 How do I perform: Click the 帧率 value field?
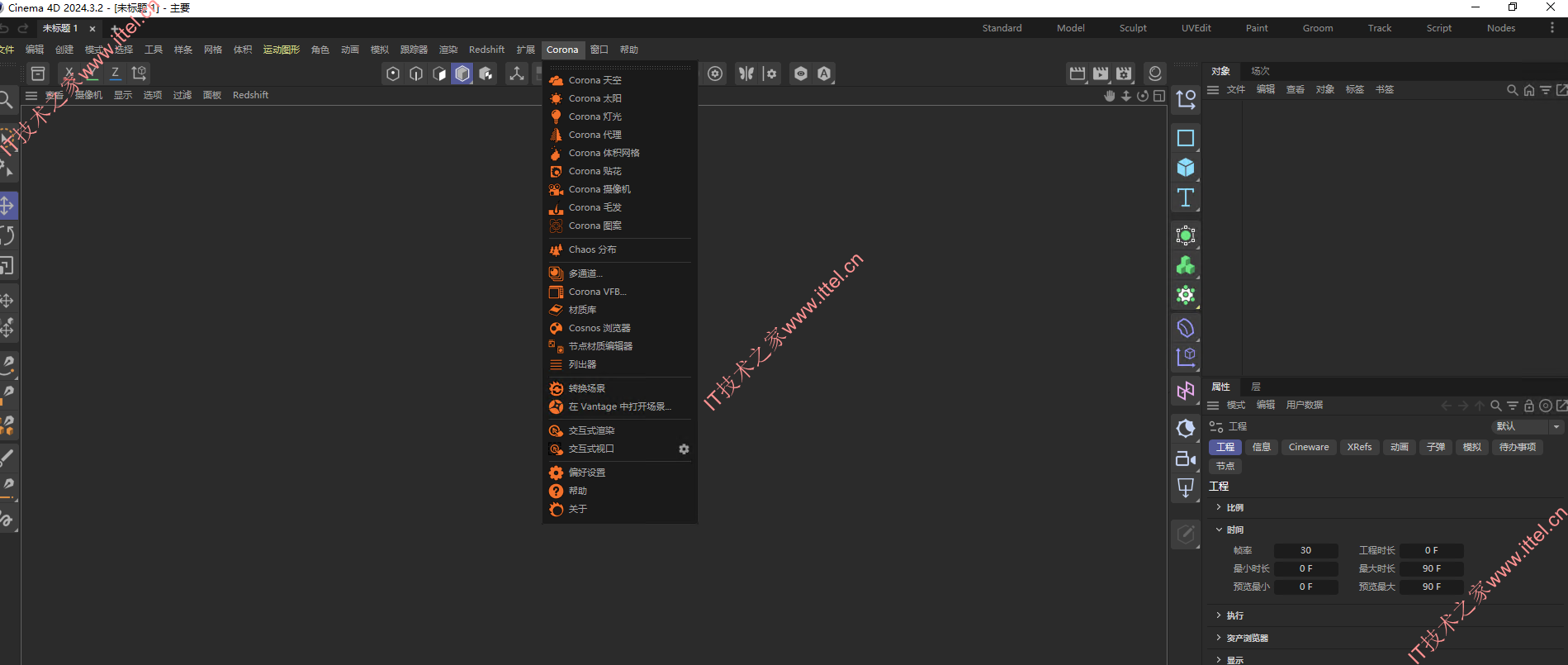coord(1305,550)
